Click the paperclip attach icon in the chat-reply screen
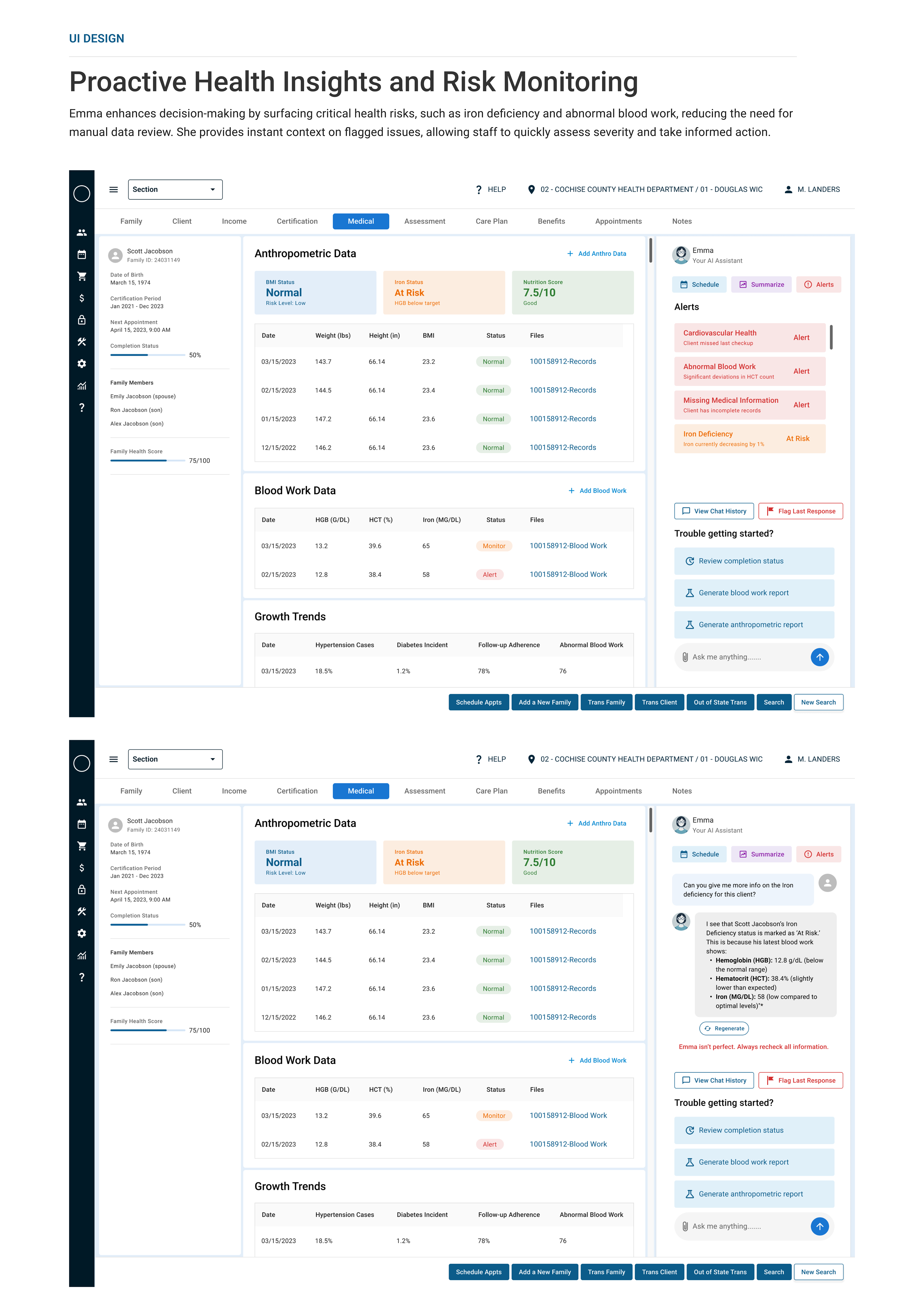Image resolution: width=924 pixels, height=1316 pixels. (685, 1227)
